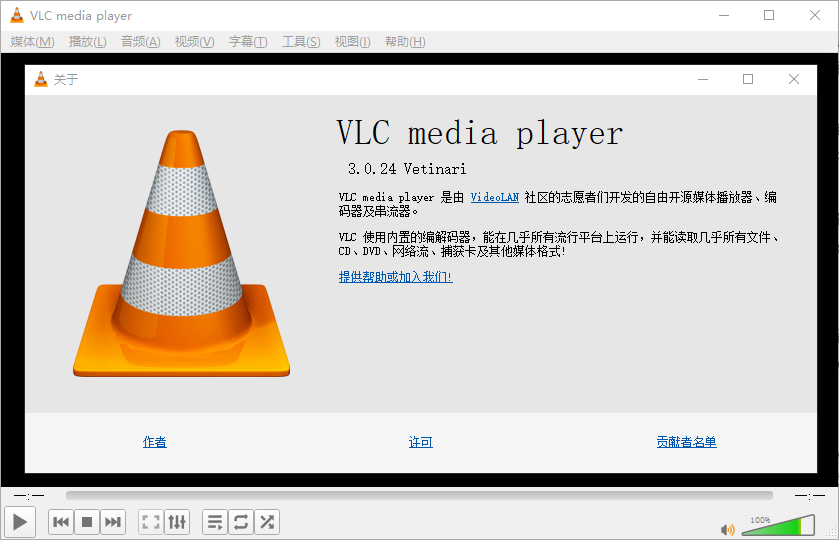Close the main VLC media player window

(x=815, y=16)
